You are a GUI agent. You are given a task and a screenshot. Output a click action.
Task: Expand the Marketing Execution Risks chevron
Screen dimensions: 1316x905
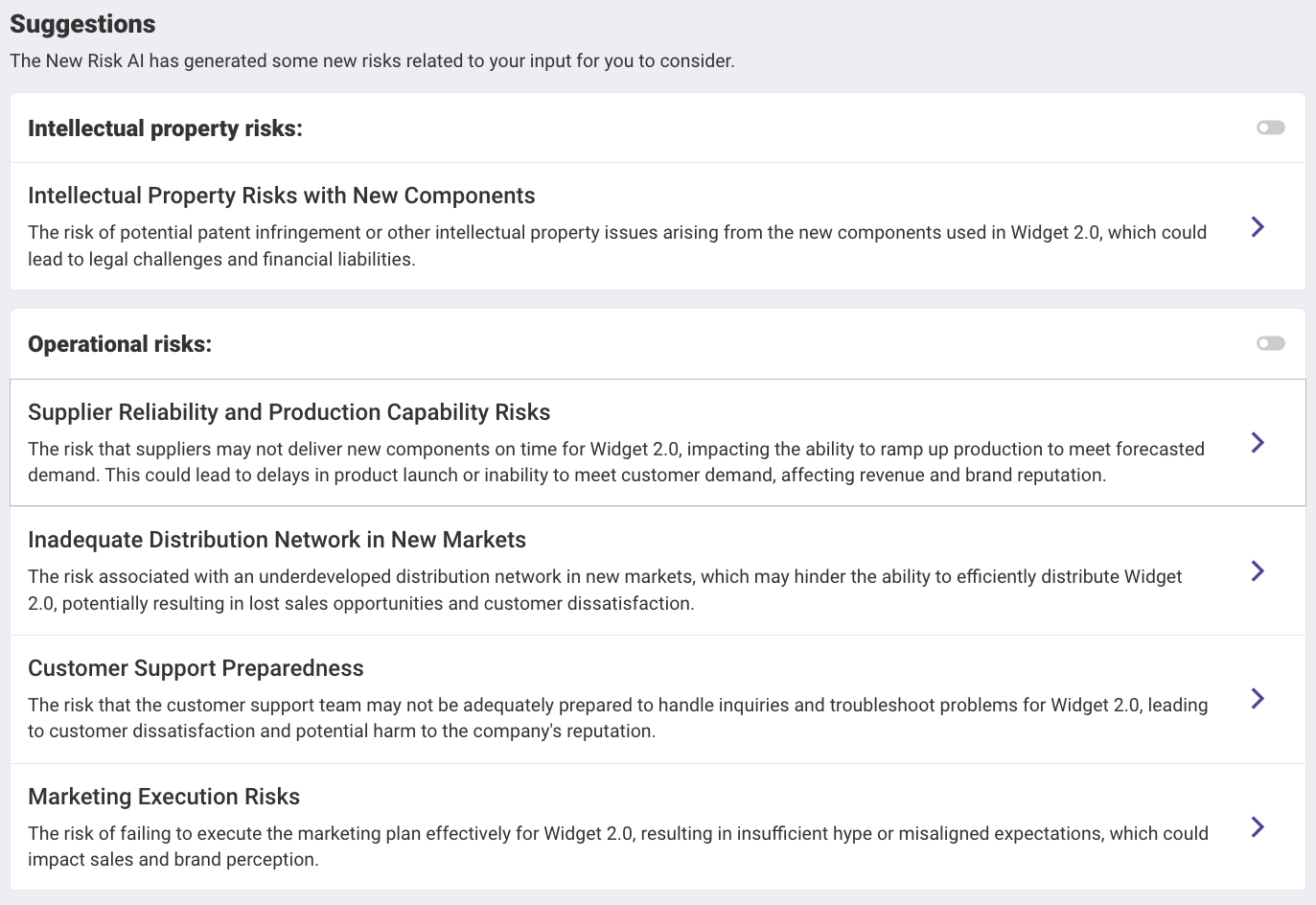click(1258, 826)
